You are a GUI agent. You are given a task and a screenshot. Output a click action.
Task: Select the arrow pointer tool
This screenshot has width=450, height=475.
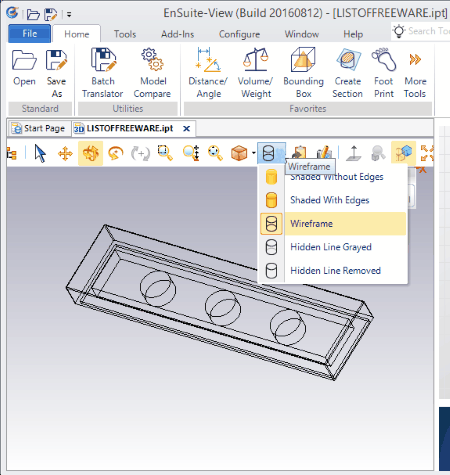click(40, 154)
